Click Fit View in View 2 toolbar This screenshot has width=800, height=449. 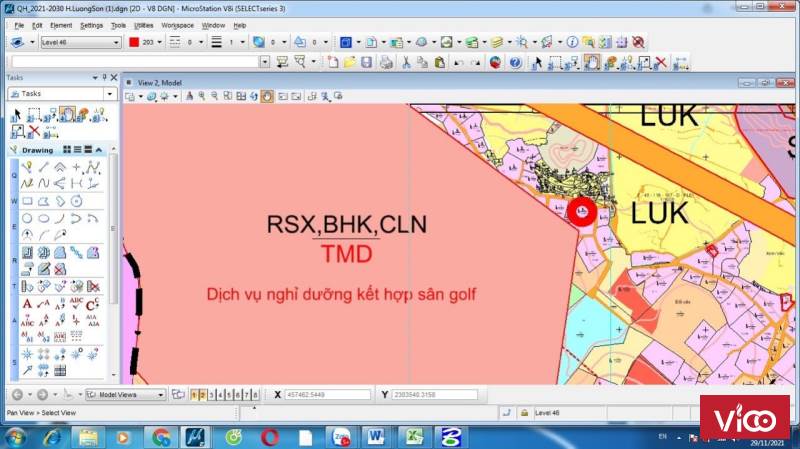click(241, 96)
